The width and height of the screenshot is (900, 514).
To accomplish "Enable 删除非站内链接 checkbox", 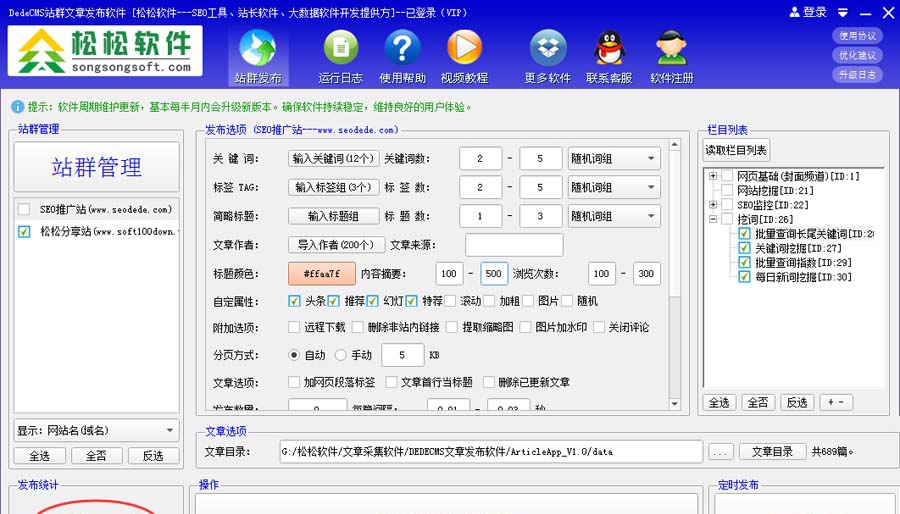I will (x=358, y=328).
